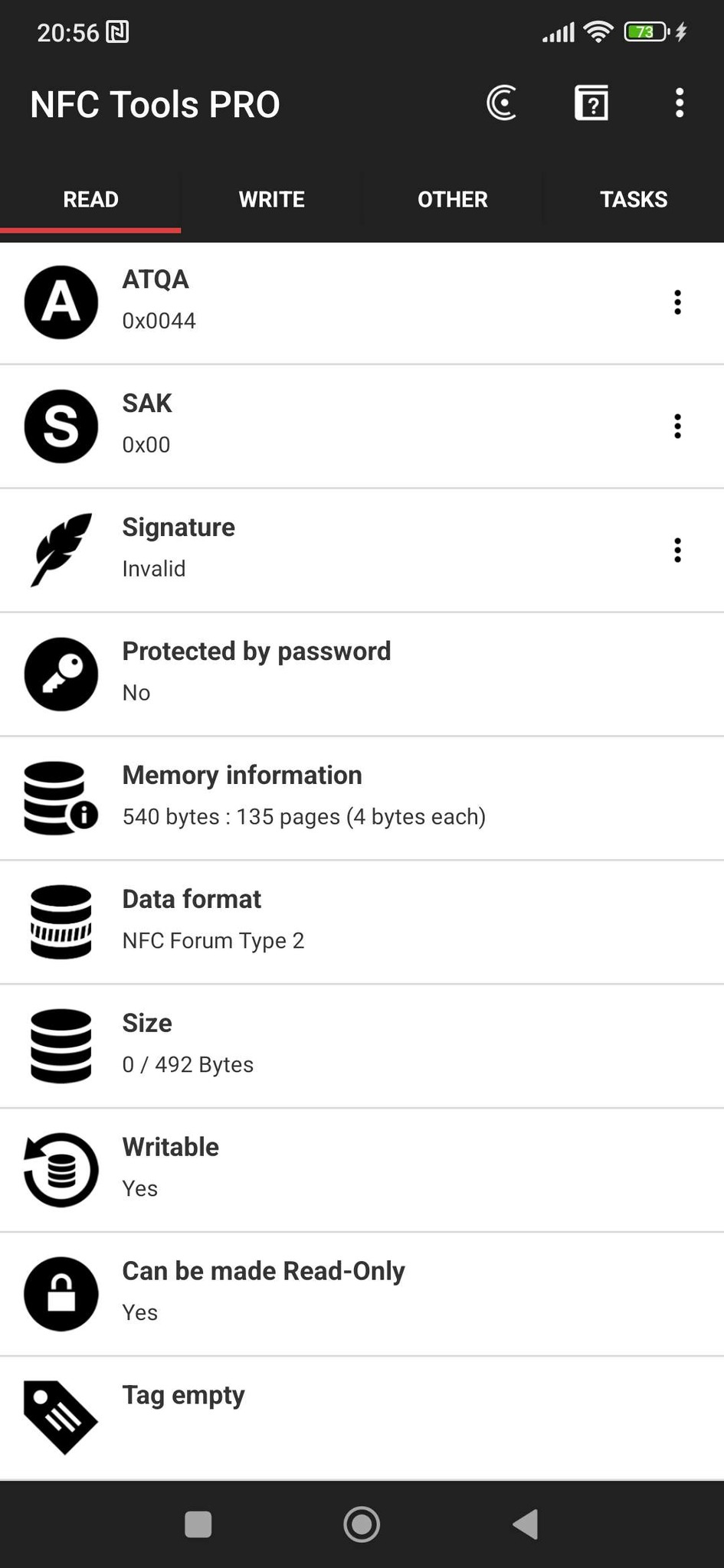724x1568 pixels.
Task: Switch to the OTHER tab
Action: tap(452, 199)
